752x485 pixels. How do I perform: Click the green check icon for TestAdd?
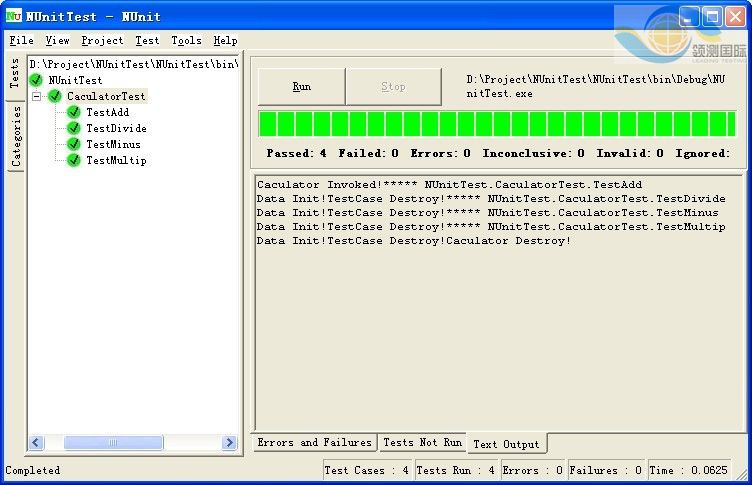click(73, 112)
